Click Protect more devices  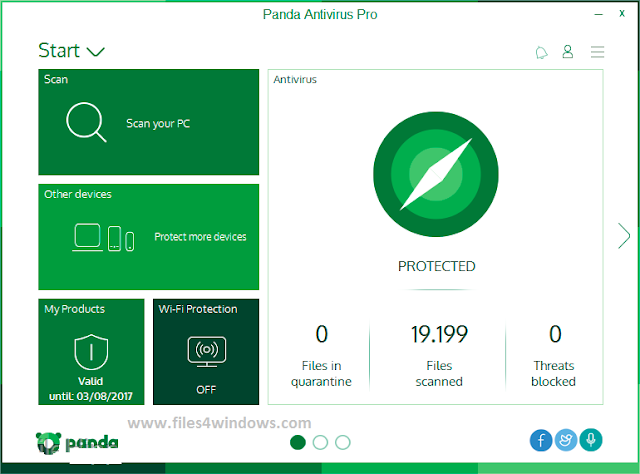click(x=200, y=237)
